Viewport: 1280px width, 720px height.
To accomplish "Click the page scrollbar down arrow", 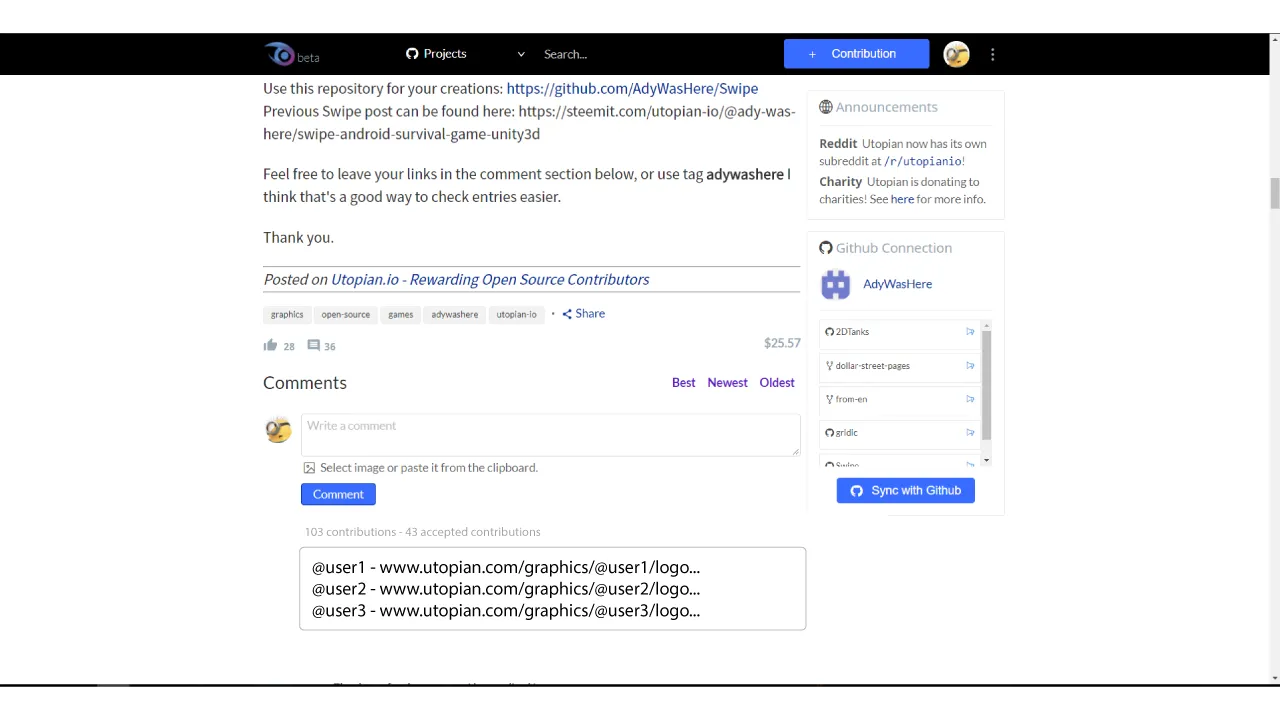I will (1274, 678).
